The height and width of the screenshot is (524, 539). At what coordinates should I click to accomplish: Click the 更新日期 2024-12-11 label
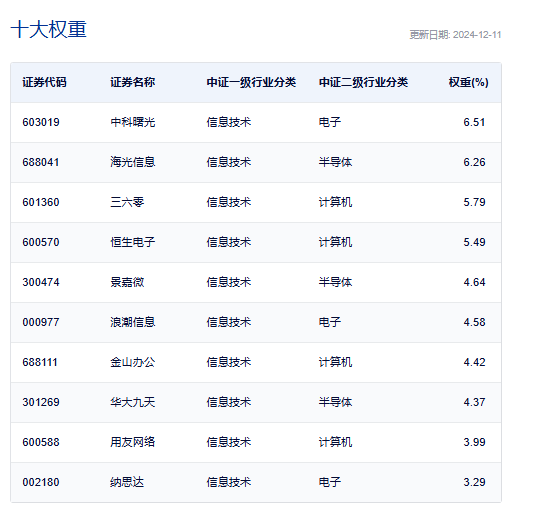(455, 35)
